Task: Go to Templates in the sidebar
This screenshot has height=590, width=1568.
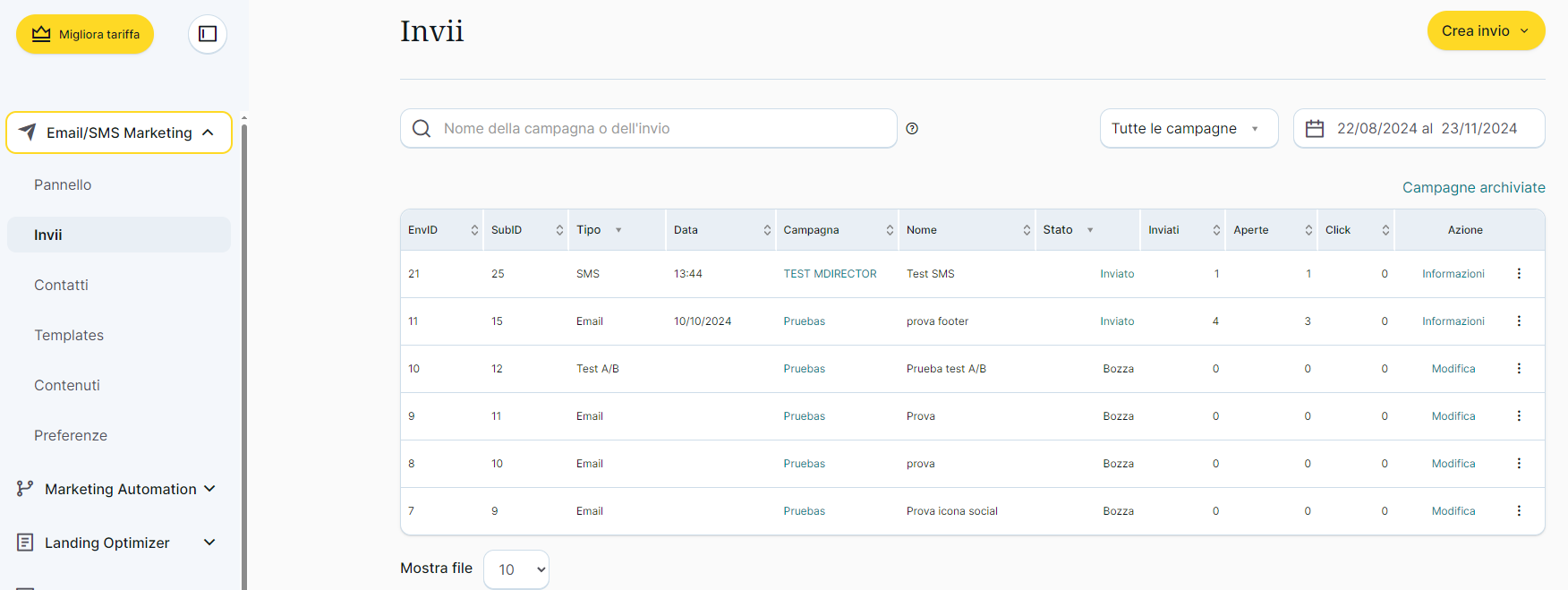Action: point(69,335)
